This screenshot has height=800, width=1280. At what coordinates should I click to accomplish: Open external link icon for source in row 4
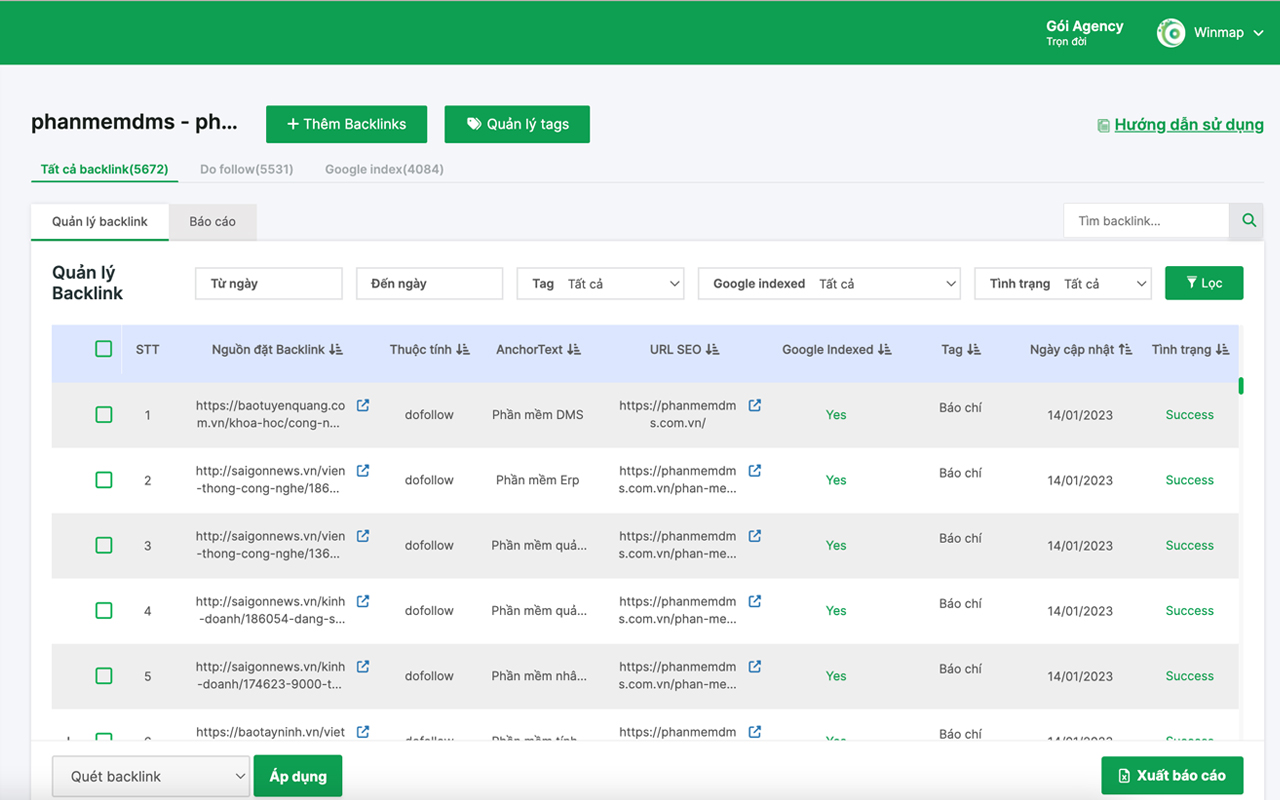(363, 601)
